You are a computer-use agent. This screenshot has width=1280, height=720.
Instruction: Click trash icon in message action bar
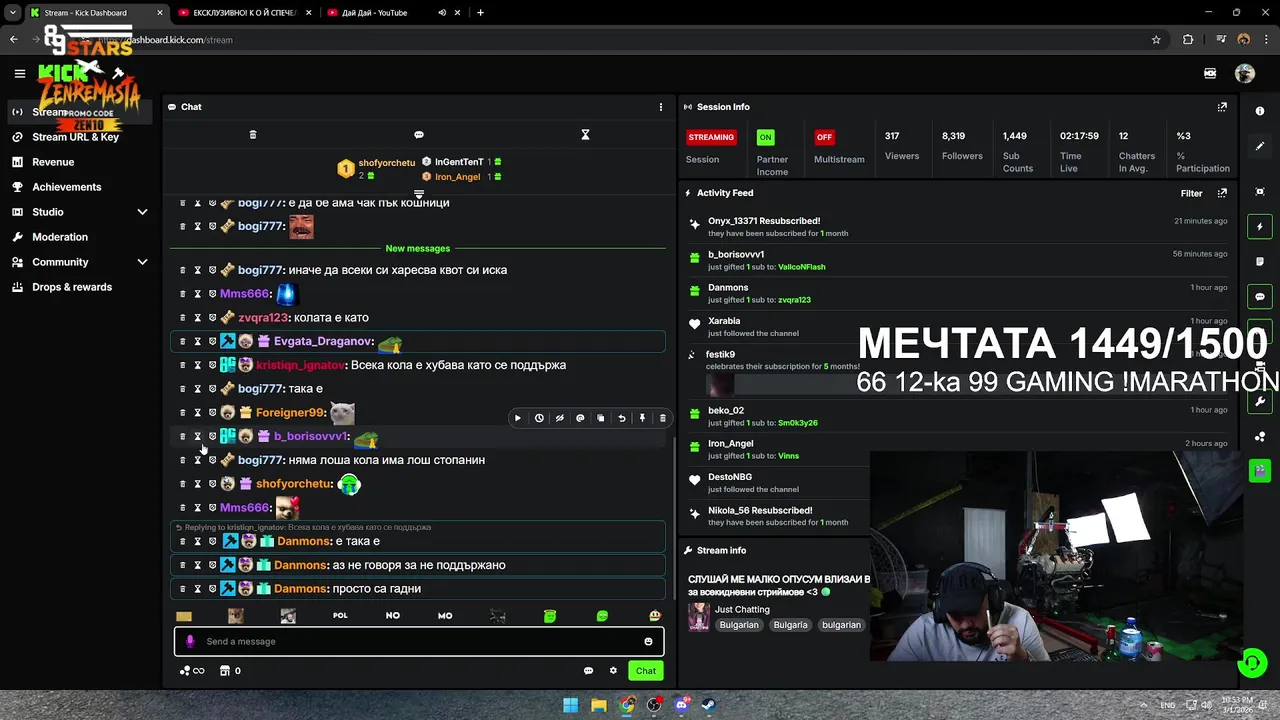point(662,418)
